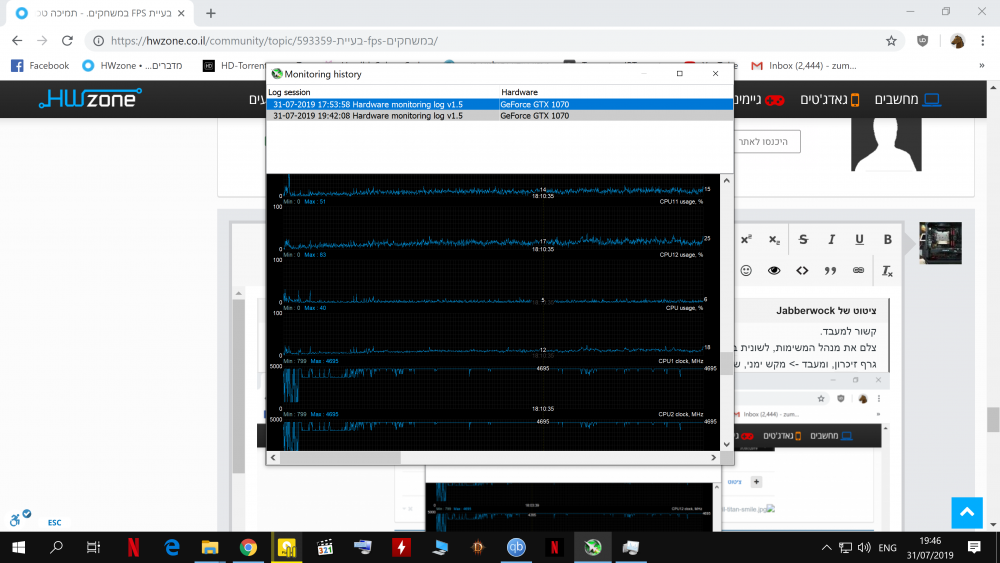Viewport: 1000px width, 563px height.
Task: Insert a hyperlink using the chain icon
Action: [858, 270]
